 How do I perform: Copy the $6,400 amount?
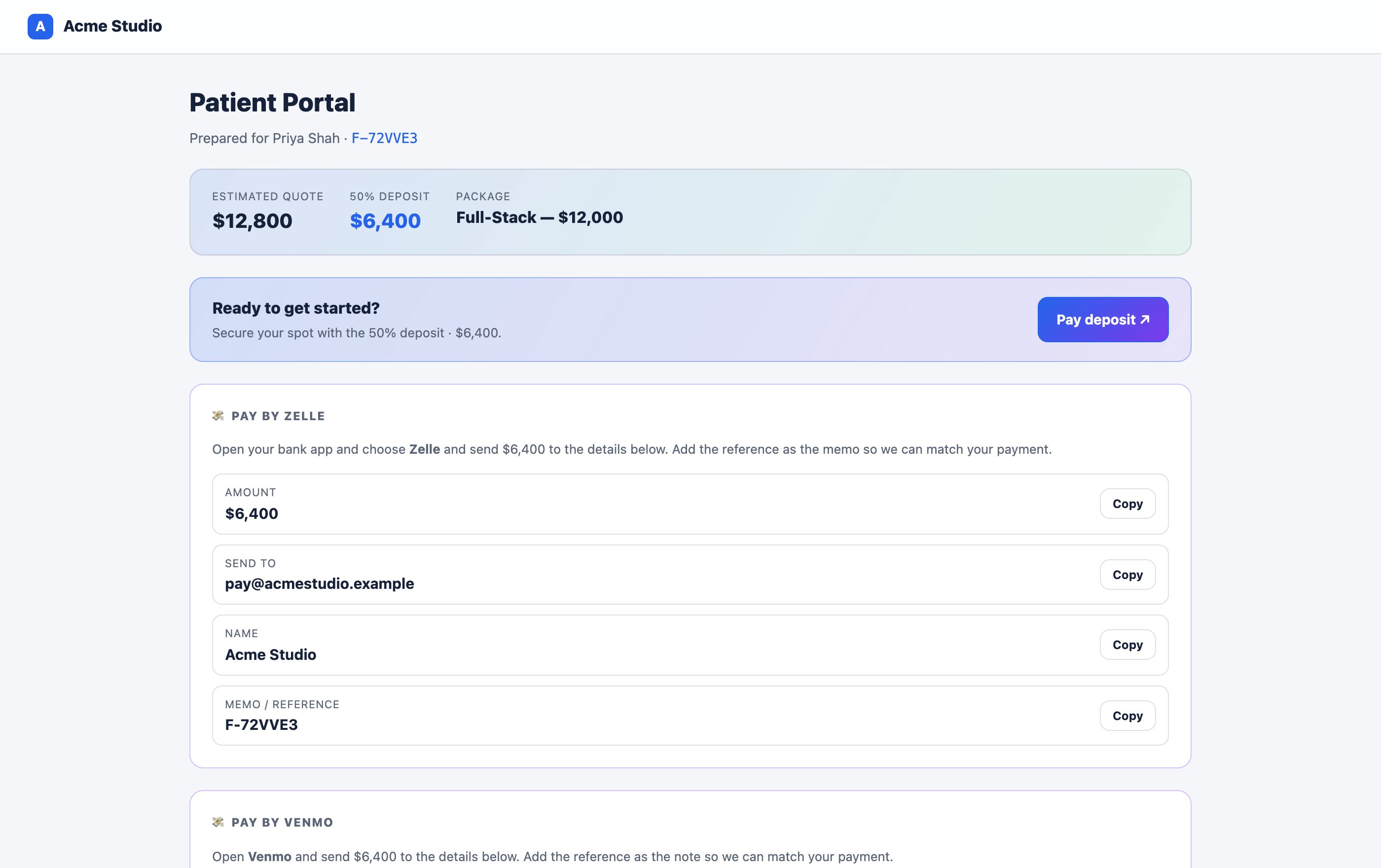[1127, 504]
